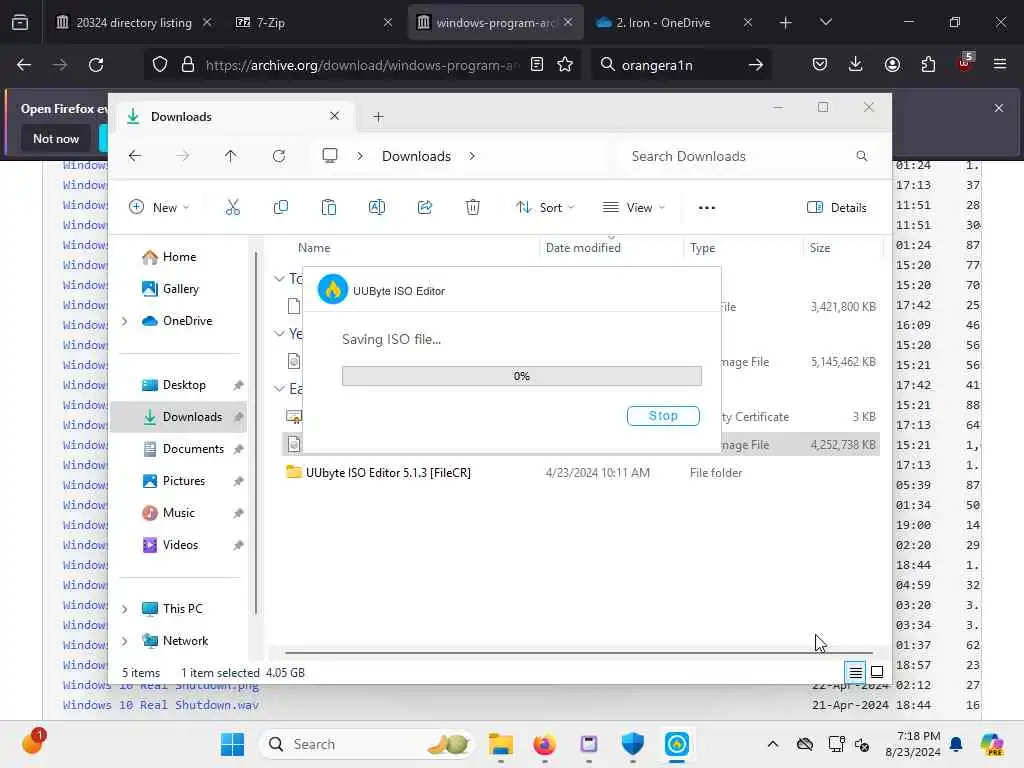Click the Firefox search box with orangera1n
Viewport: 1024px width, 768px height.
pyautogui.click(x=681, y=65)
